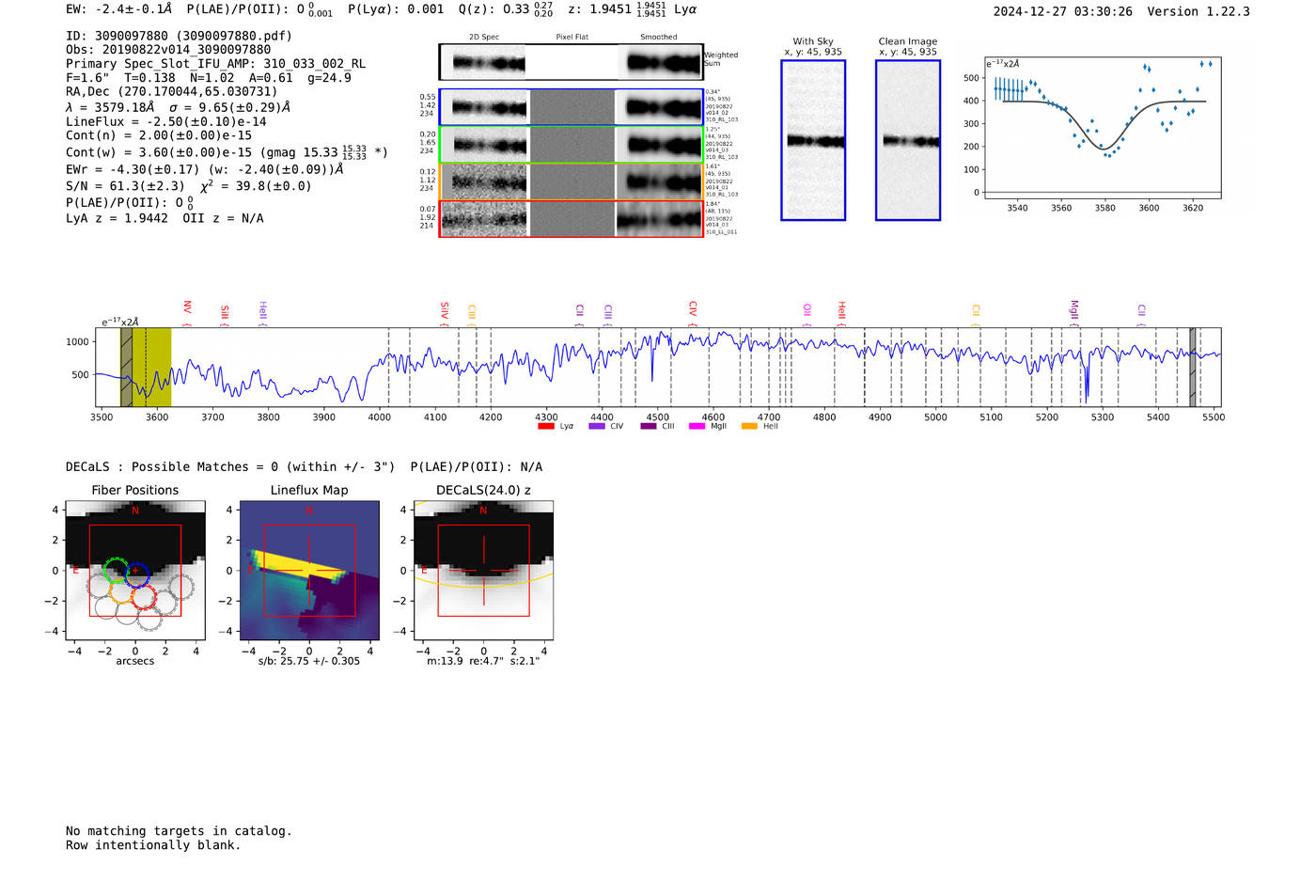
Task: Click the EWr = -4.30(±0.17) line
Action: click(x=204, y=170)
